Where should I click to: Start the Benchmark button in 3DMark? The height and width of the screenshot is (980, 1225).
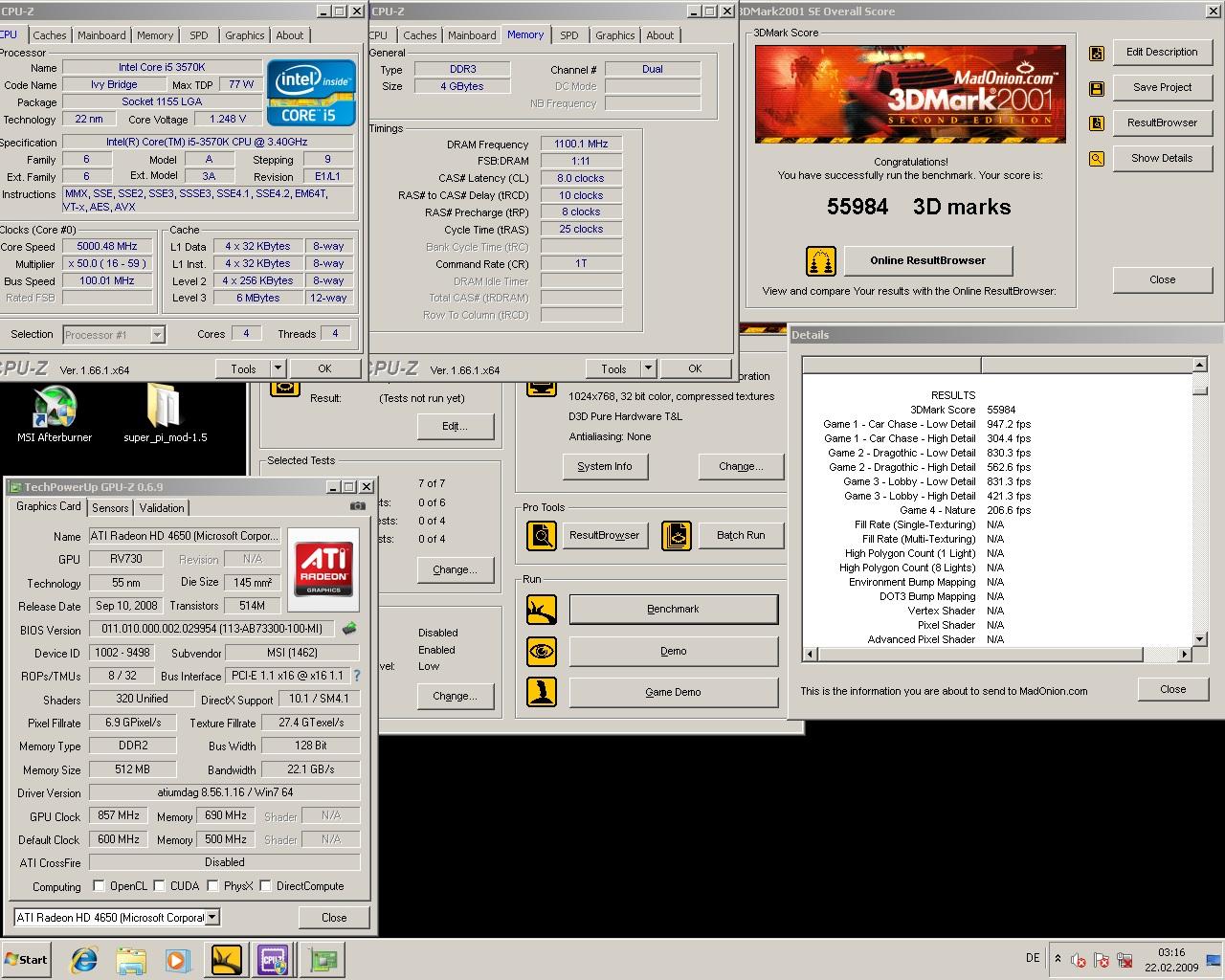(x=673, y=609)
